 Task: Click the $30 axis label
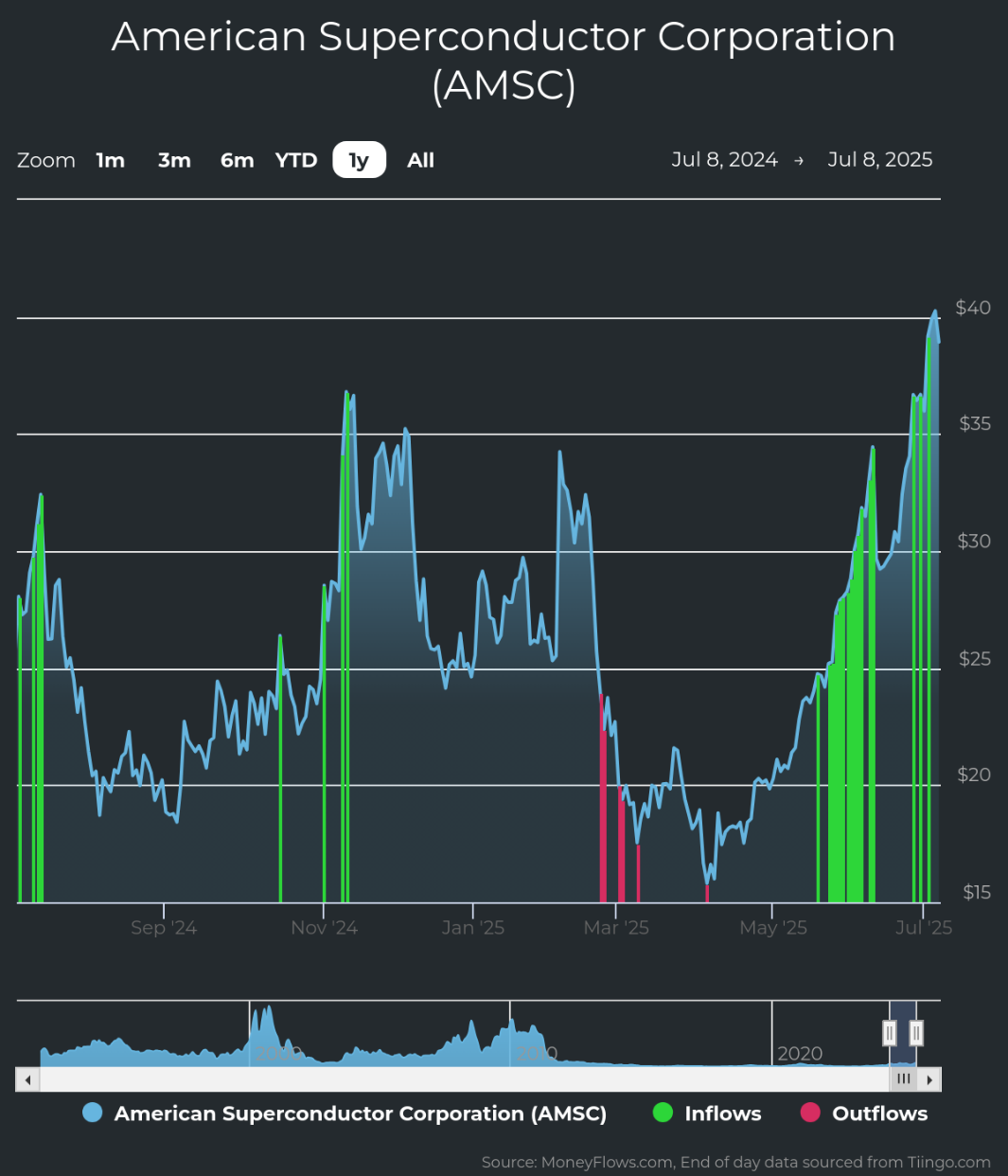pyautogui.click(x=974, y=541)
